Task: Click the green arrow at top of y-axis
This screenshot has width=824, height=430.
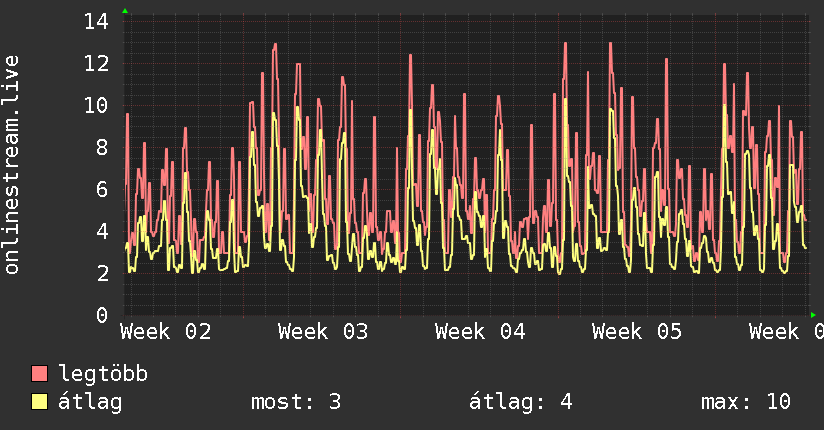Action: 125,11
